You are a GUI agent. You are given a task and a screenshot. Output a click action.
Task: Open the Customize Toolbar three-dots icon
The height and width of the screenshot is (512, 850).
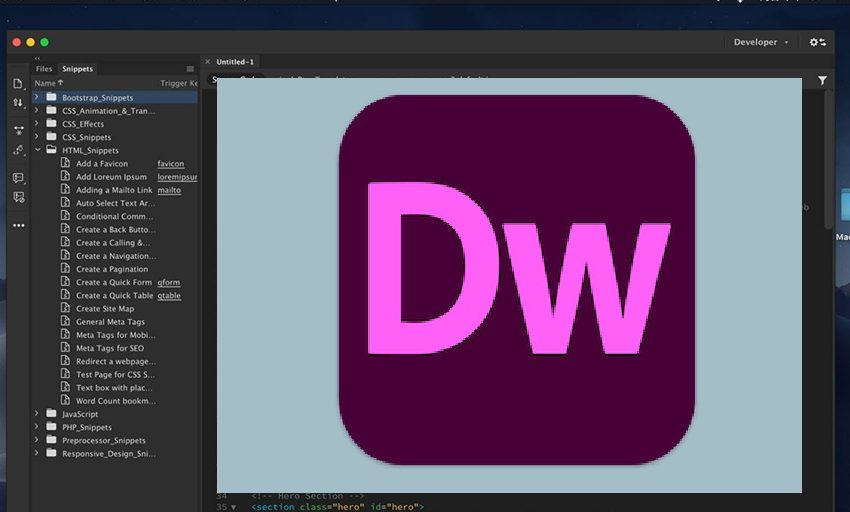pos(18,225)
